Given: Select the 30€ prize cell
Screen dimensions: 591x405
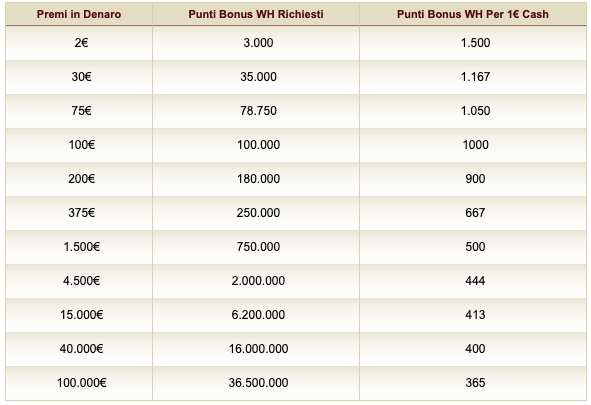Looking at the screenshot, I should pyautogui.click(x=79, y=77).
